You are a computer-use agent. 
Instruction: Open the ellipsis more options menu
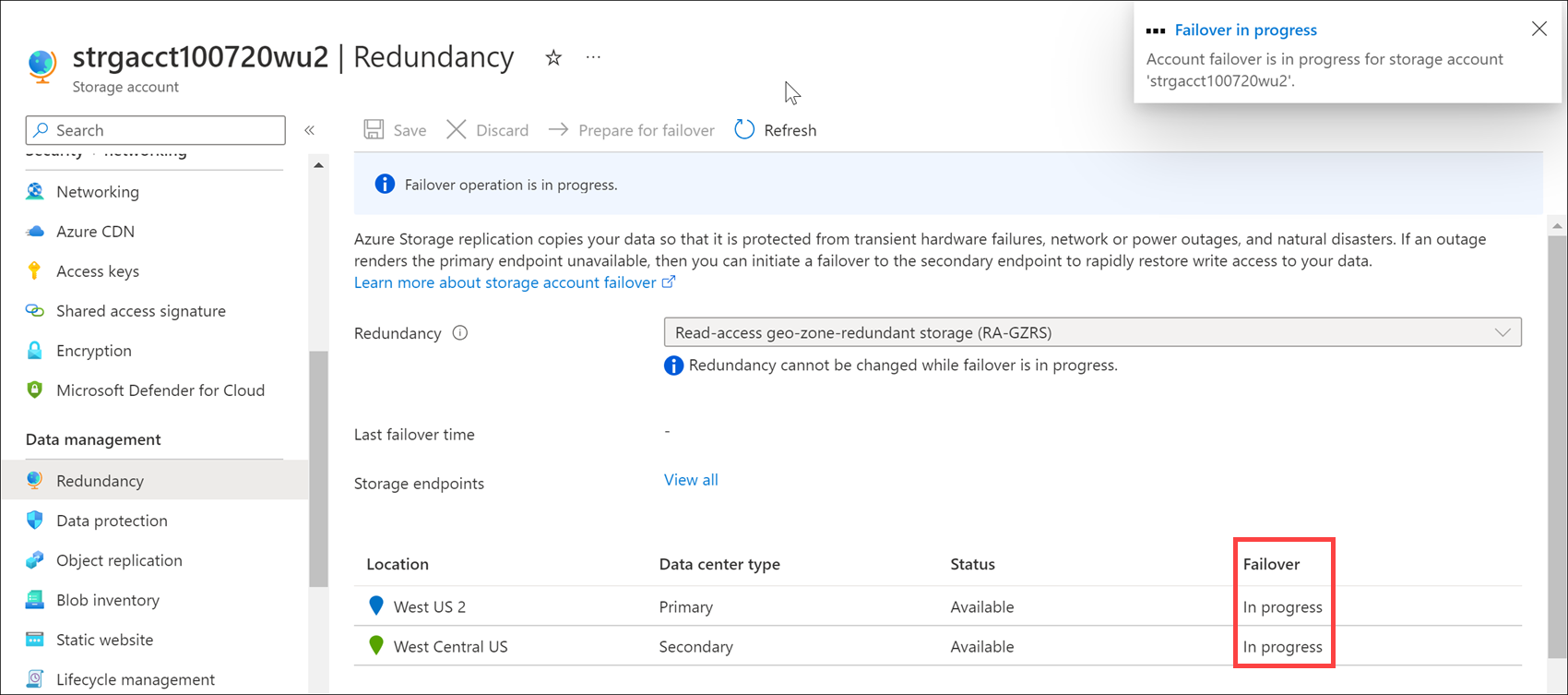point(593,57)
